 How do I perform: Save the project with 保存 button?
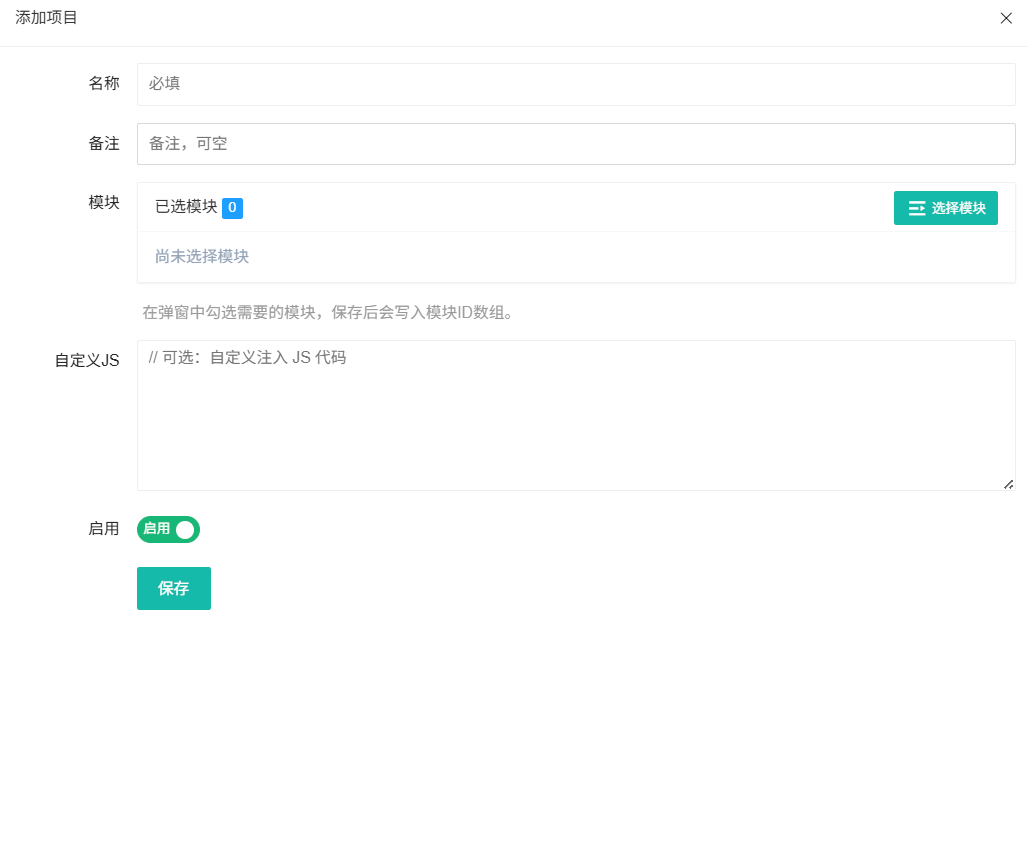pos(173,588)
